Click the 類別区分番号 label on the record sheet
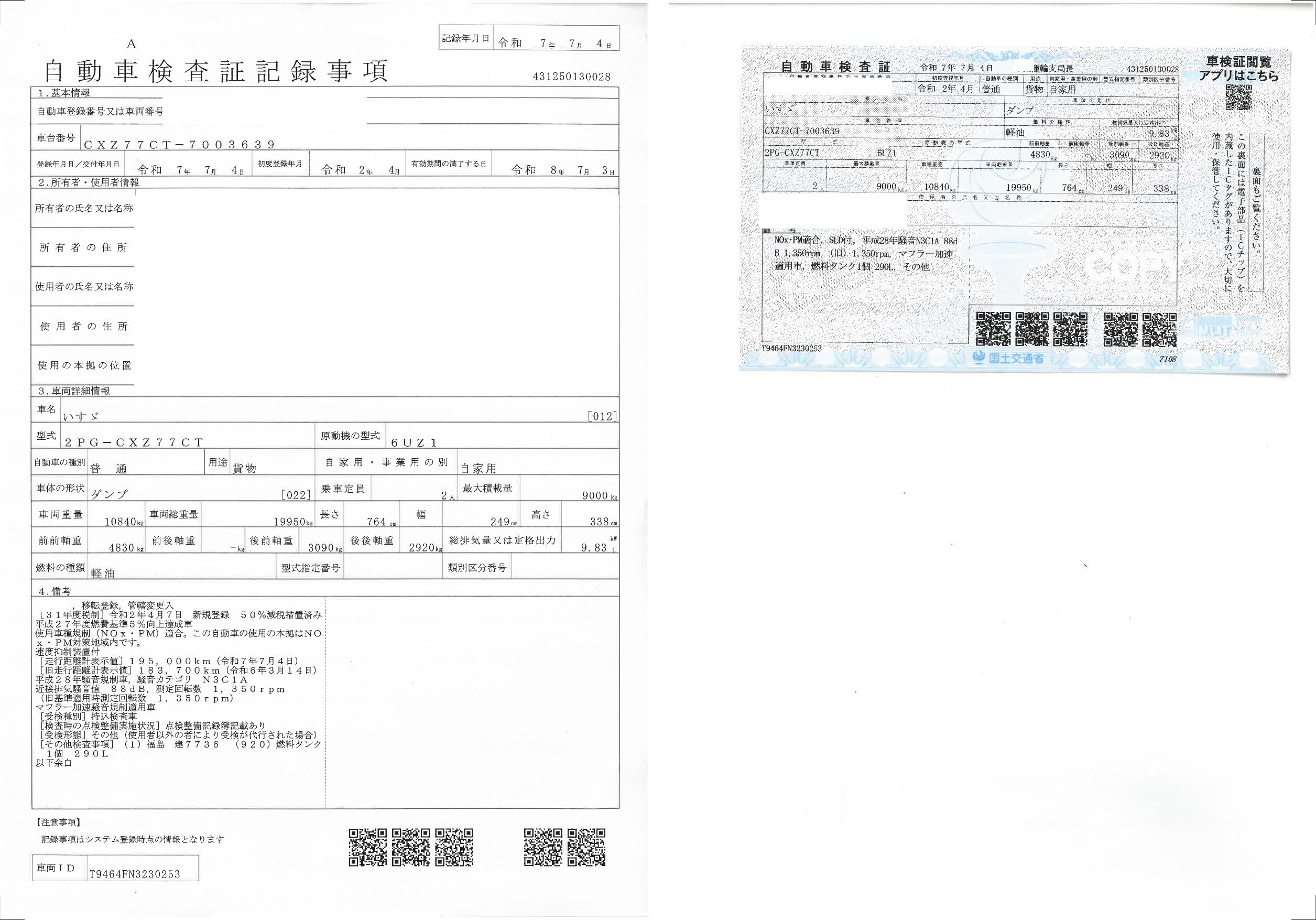The width and height of the screenshot is (1316, 920). (x=477, y=568)
